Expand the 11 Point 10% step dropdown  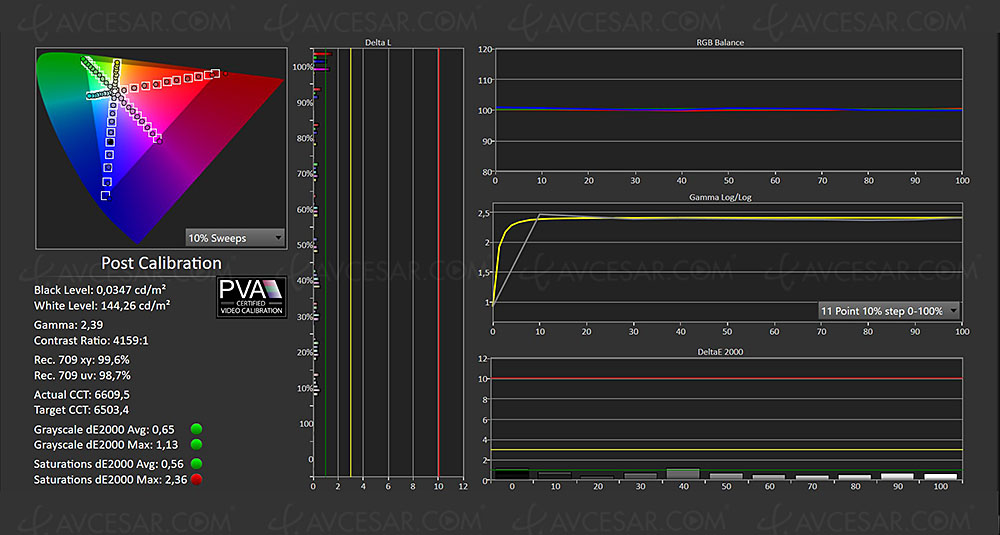[x=888, y=310]
